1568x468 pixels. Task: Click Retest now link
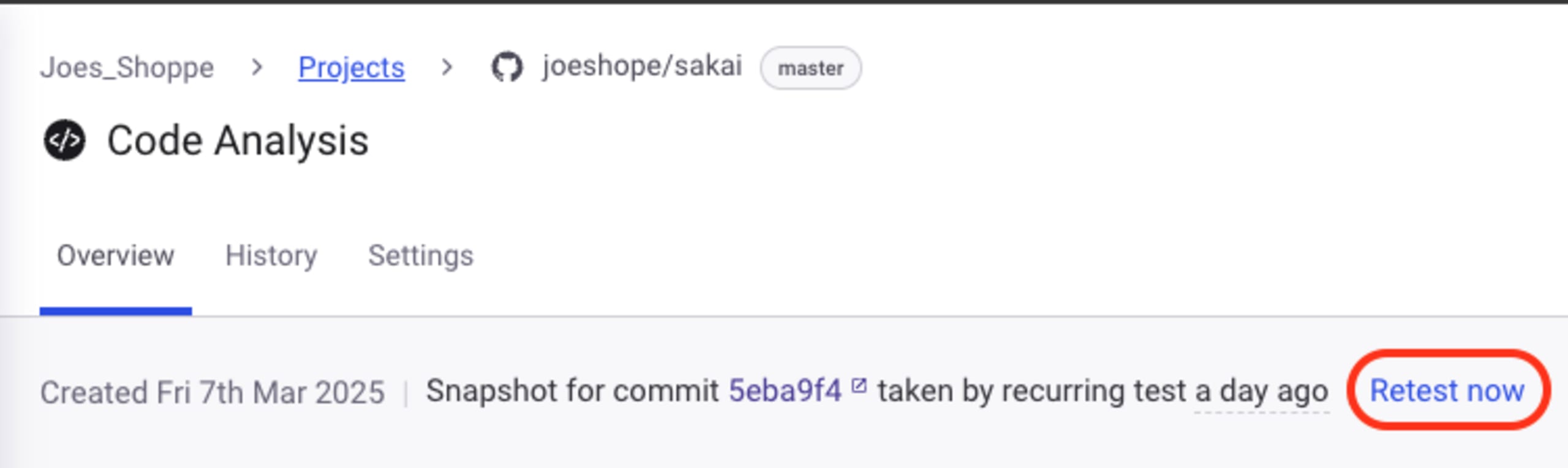[1447, 391]
